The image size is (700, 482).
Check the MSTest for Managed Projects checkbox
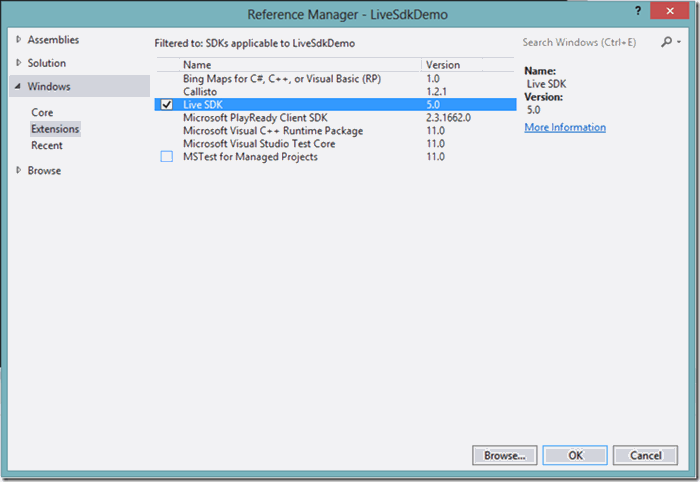pyautogui.click(x=167, y=157)
